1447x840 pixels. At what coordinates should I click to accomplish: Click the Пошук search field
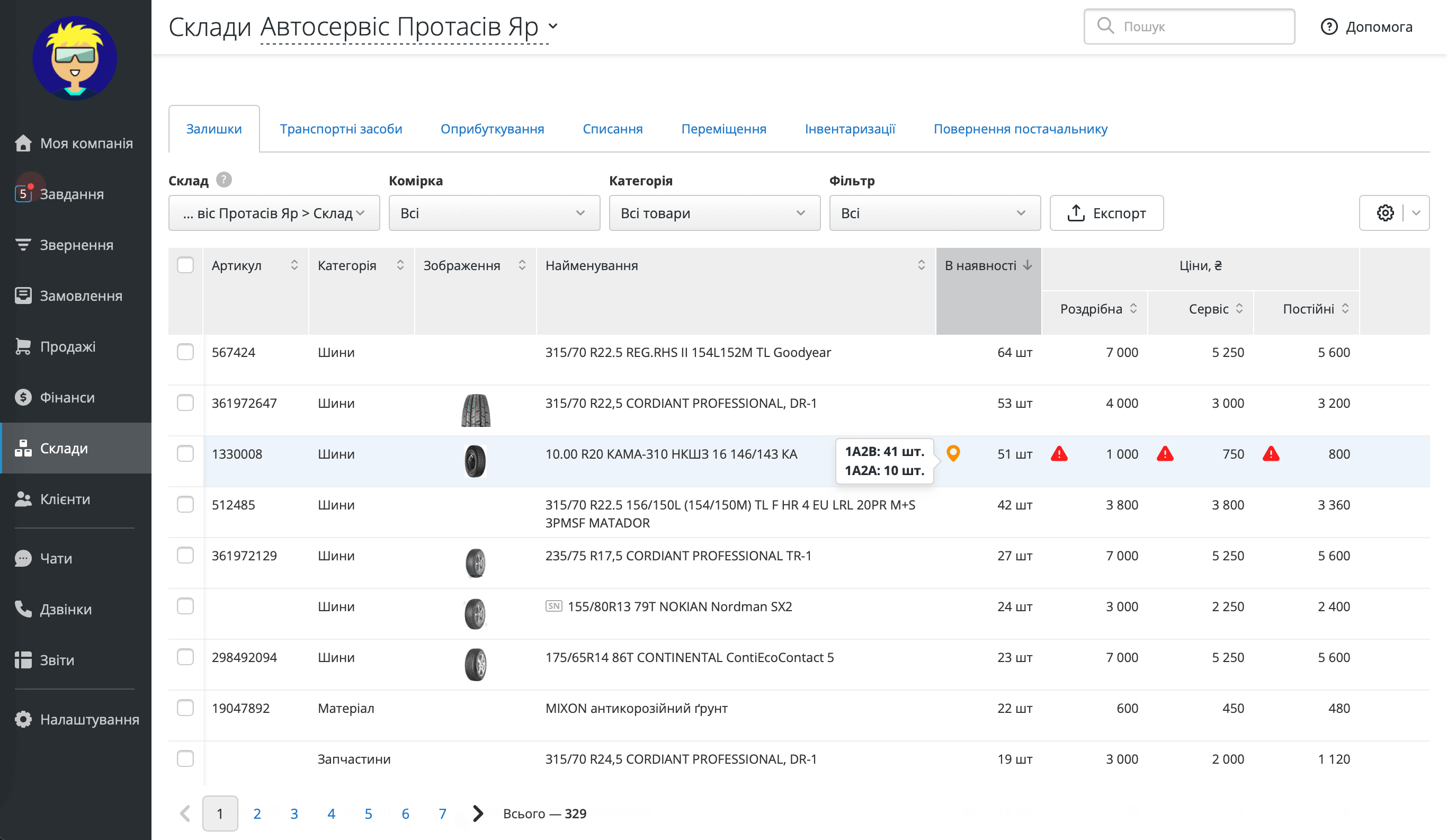(1189, 26)
